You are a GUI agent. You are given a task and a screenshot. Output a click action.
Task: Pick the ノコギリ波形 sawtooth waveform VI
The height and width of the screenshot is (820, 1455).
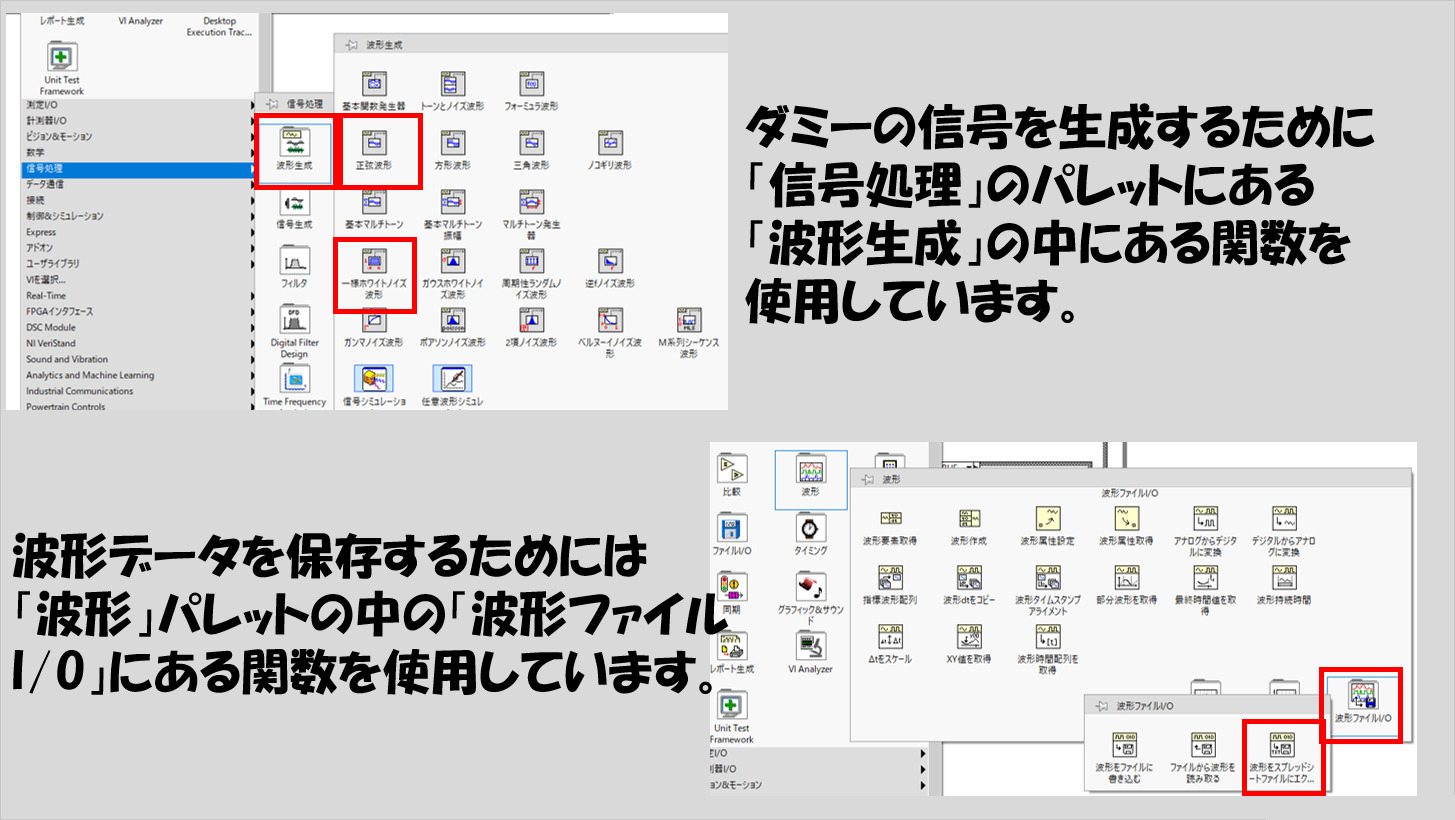(x=611, y=144)
